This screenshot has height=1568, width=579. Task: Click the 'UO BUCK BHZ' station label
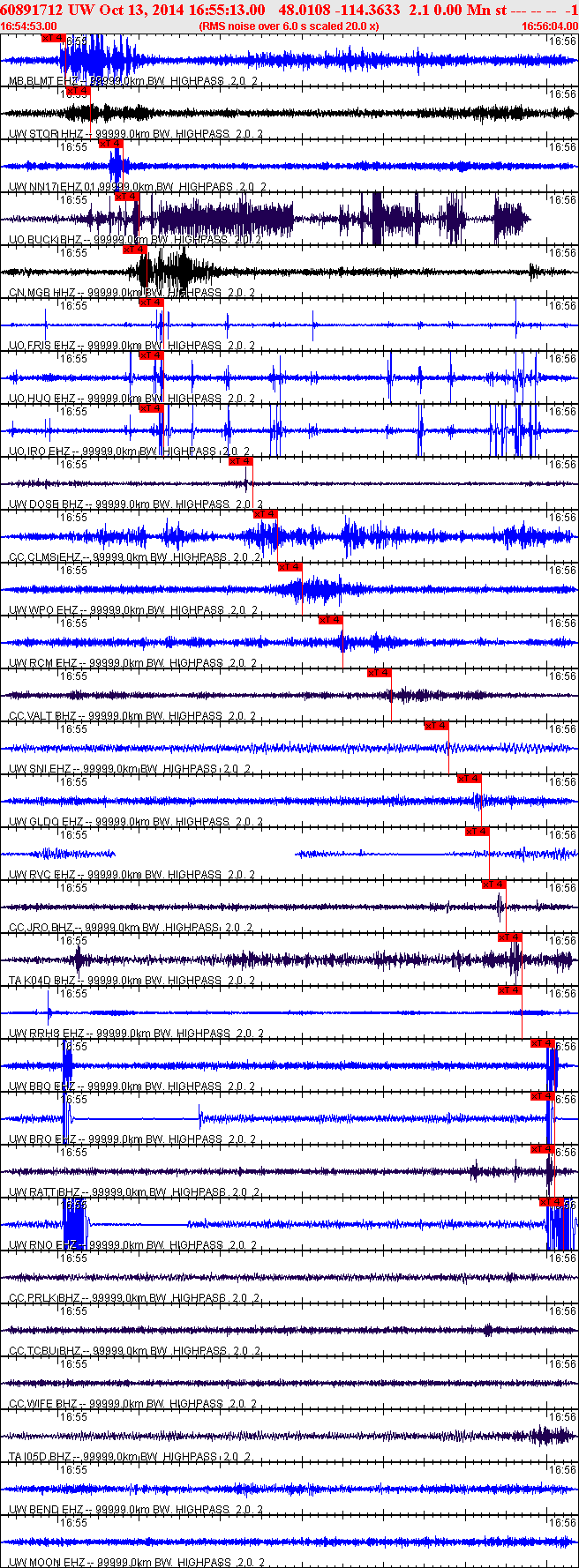(x=44, y=240)
